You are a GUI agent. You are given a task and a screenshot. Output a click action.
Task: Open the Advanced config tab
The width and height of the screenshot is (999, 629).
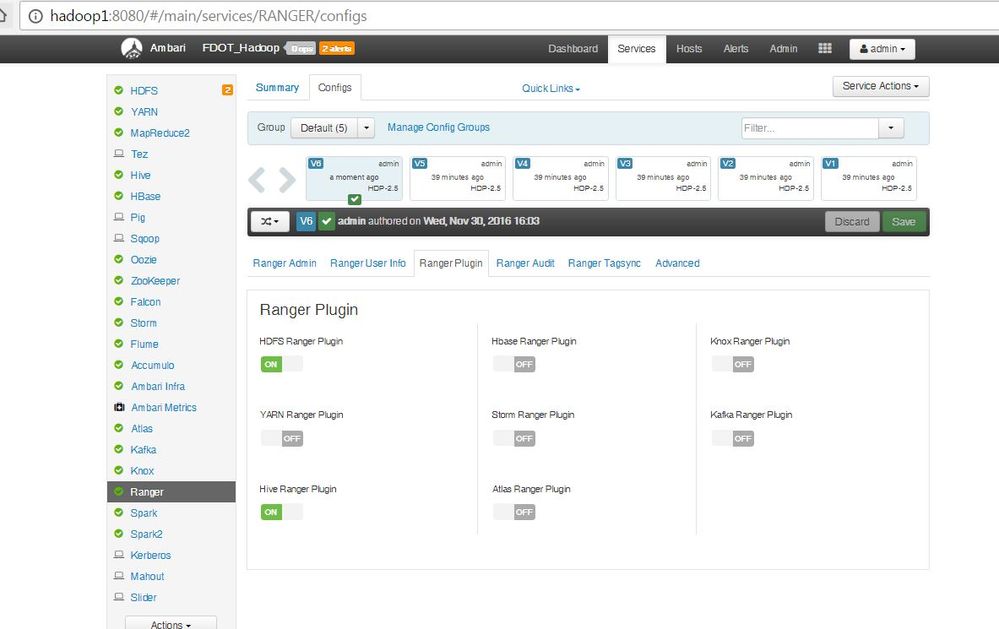[x=677, y=263]
